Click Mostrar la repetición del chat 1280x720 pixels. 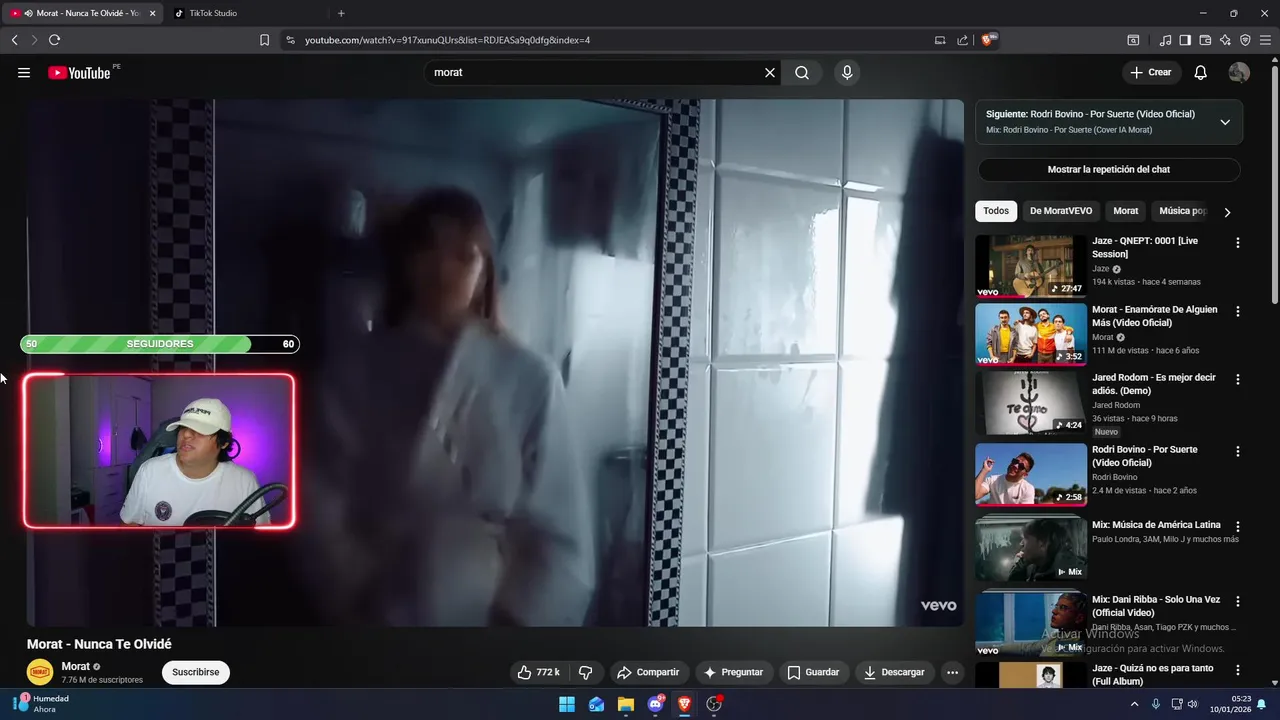(1109, 170)
